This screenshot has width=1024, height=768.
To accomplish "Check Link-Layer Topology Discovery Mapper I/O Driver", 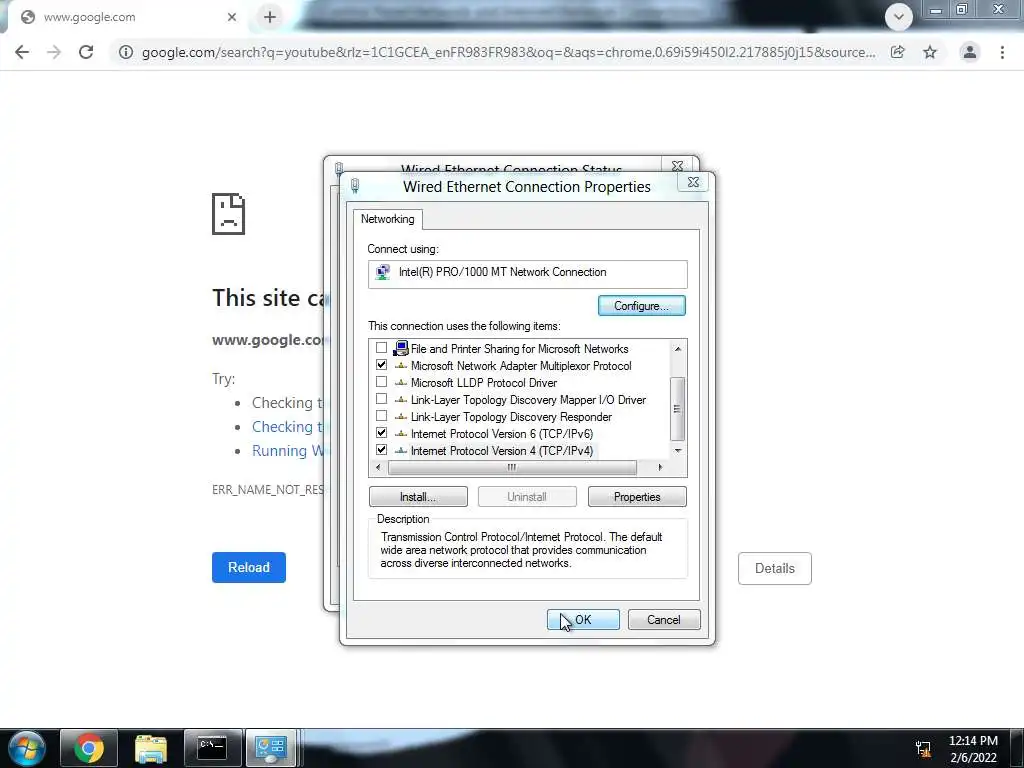I will pyautogui.click(x=381, y=399).
